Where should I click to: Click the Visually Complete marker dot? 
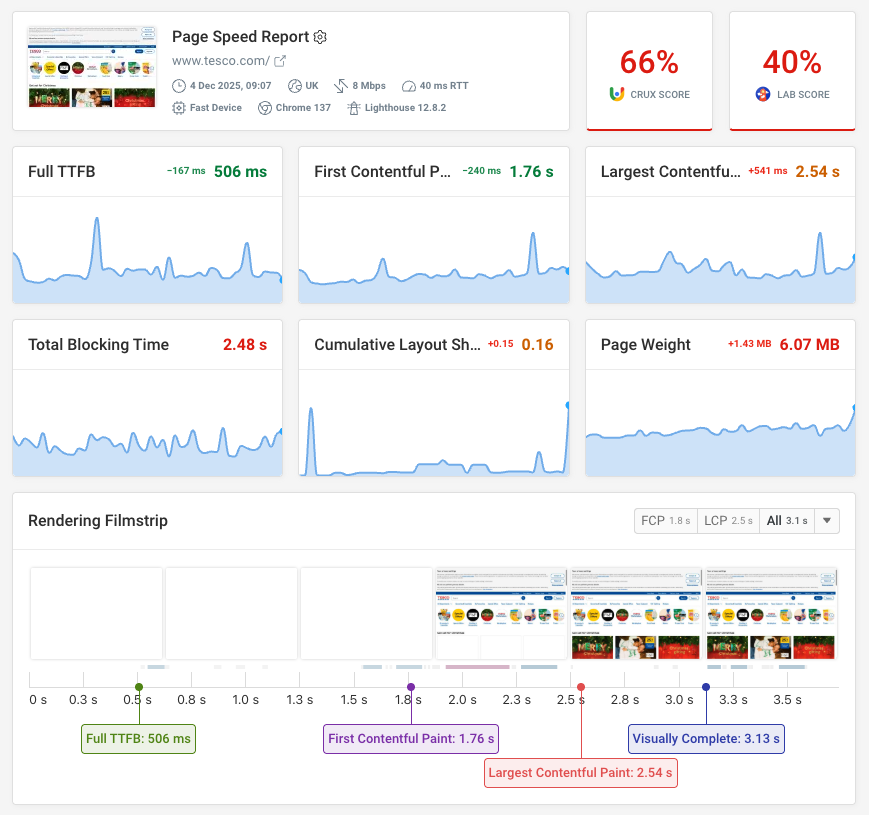(x=706, y=687)
